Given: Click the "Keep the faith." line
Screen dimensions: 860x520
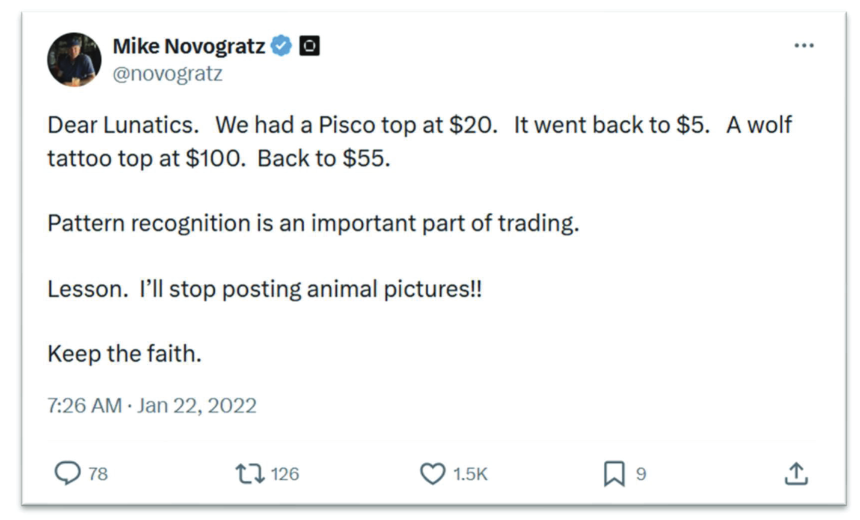Looking at the screenshot, I should coord(124,353).
